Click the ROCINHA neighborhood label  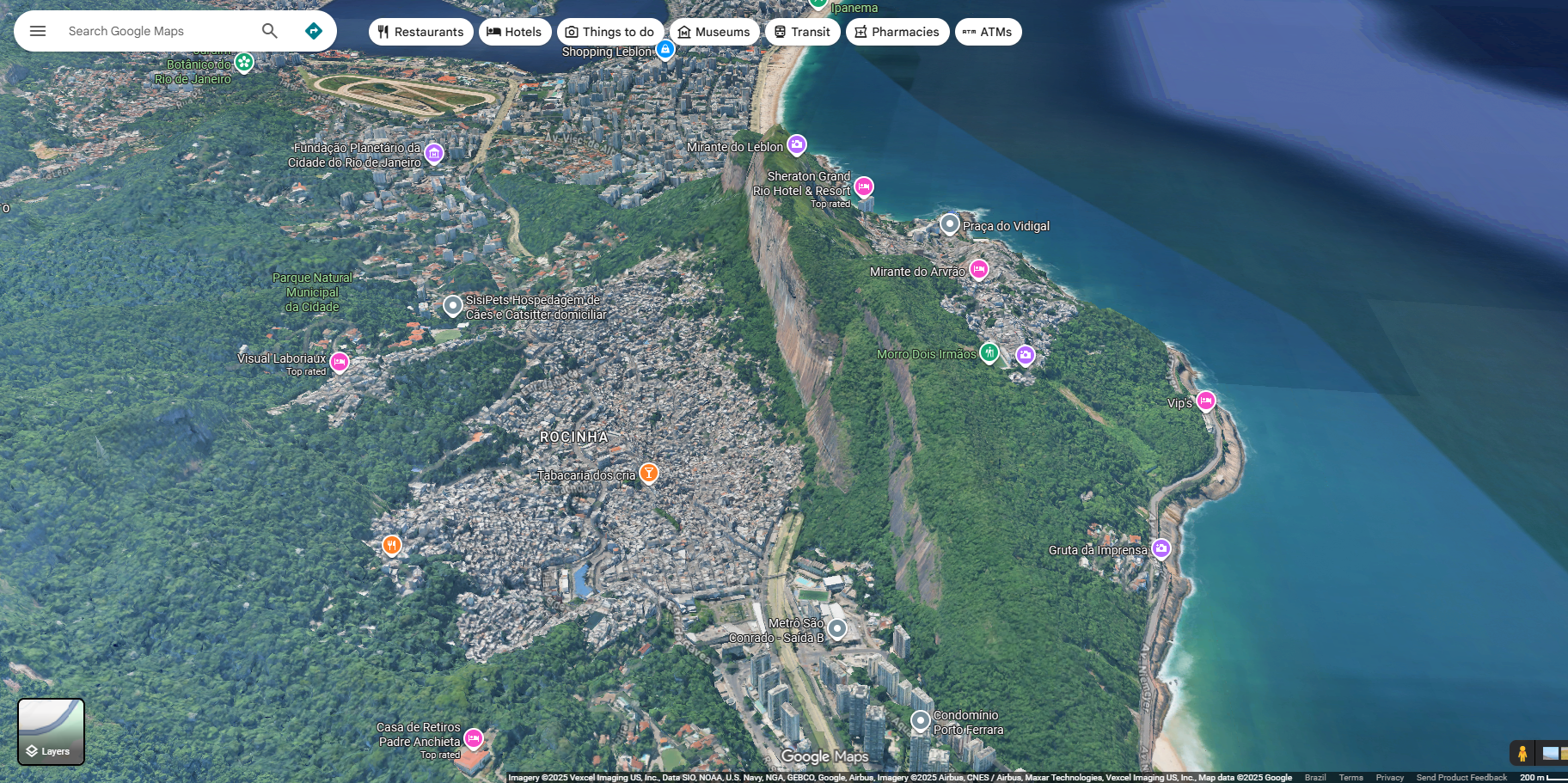click(574, 437)
